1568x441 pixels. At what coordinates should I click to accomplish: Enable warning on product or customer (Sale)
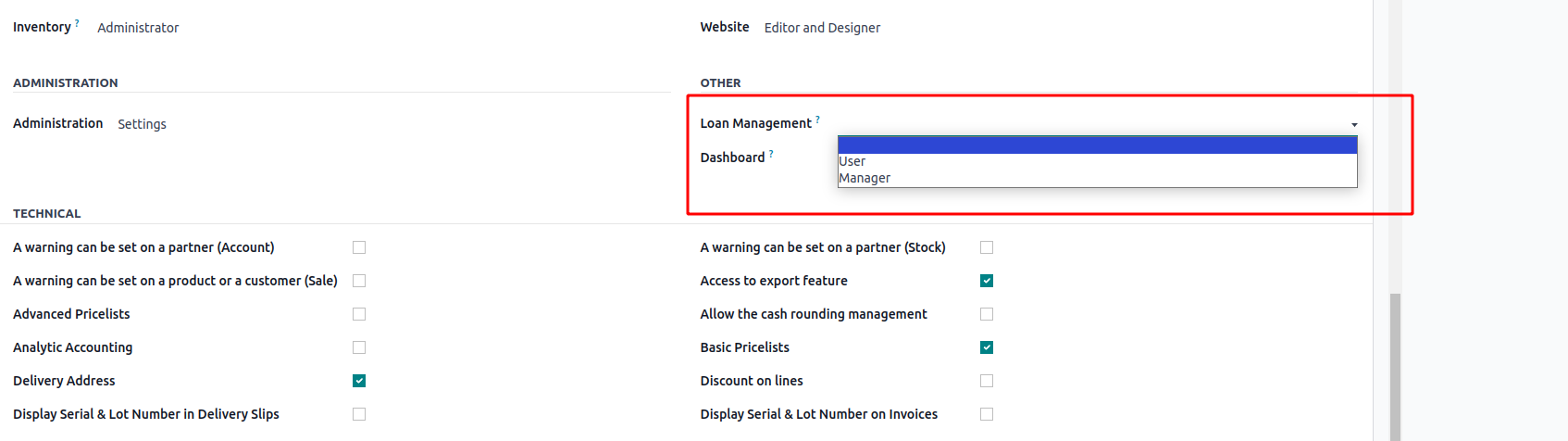359,281
